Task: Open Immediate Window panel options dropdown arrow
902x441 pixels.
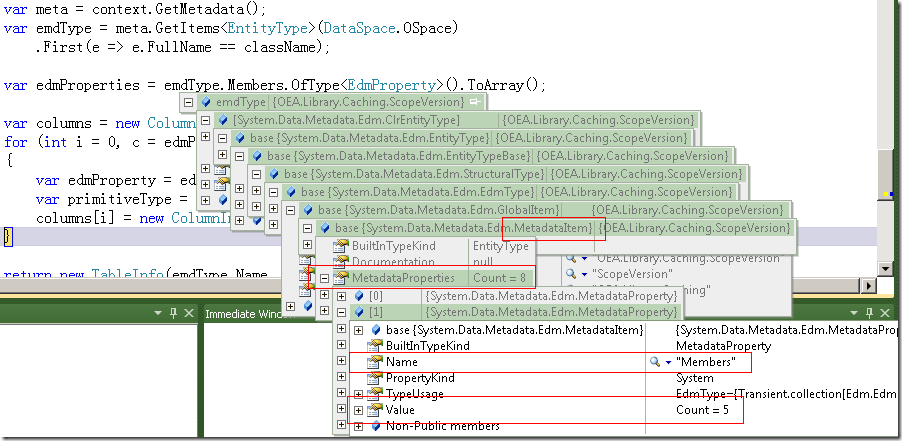Action: [853, 313]
